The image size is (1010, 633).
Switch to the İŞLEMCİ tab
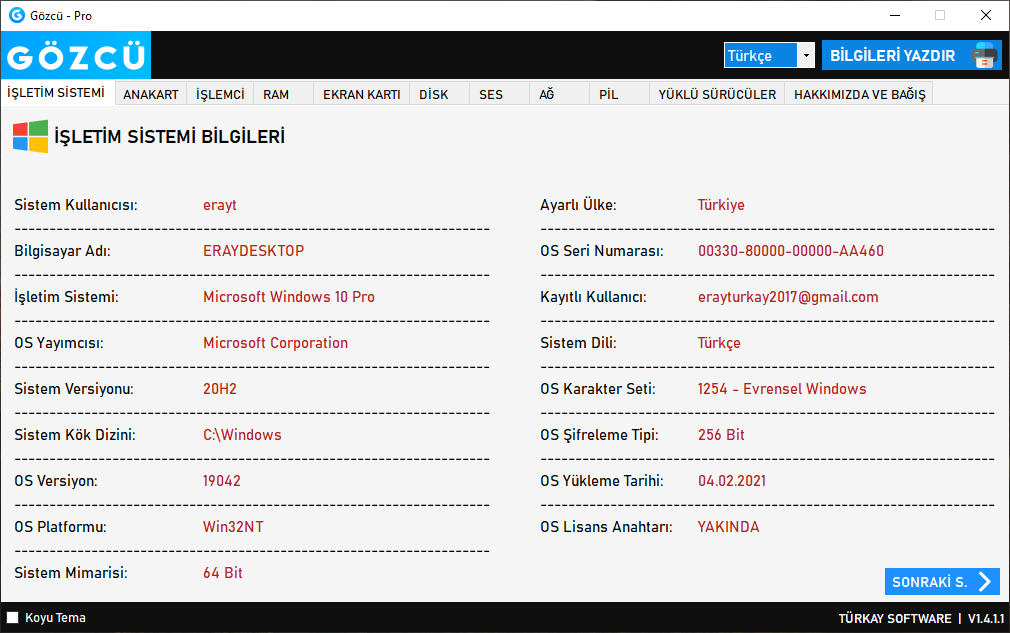point(220,94)
